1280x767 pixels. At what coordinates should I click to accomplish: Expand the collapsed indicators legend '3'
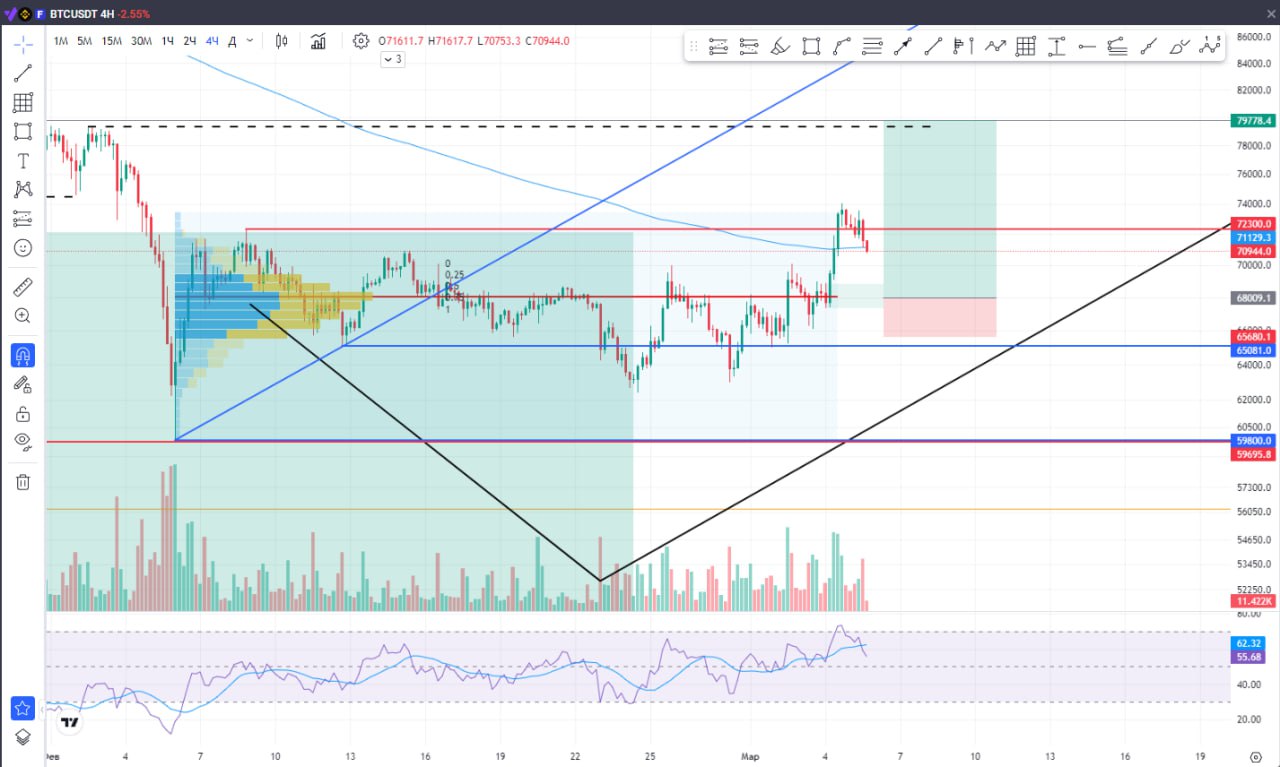tap(393, 59)
